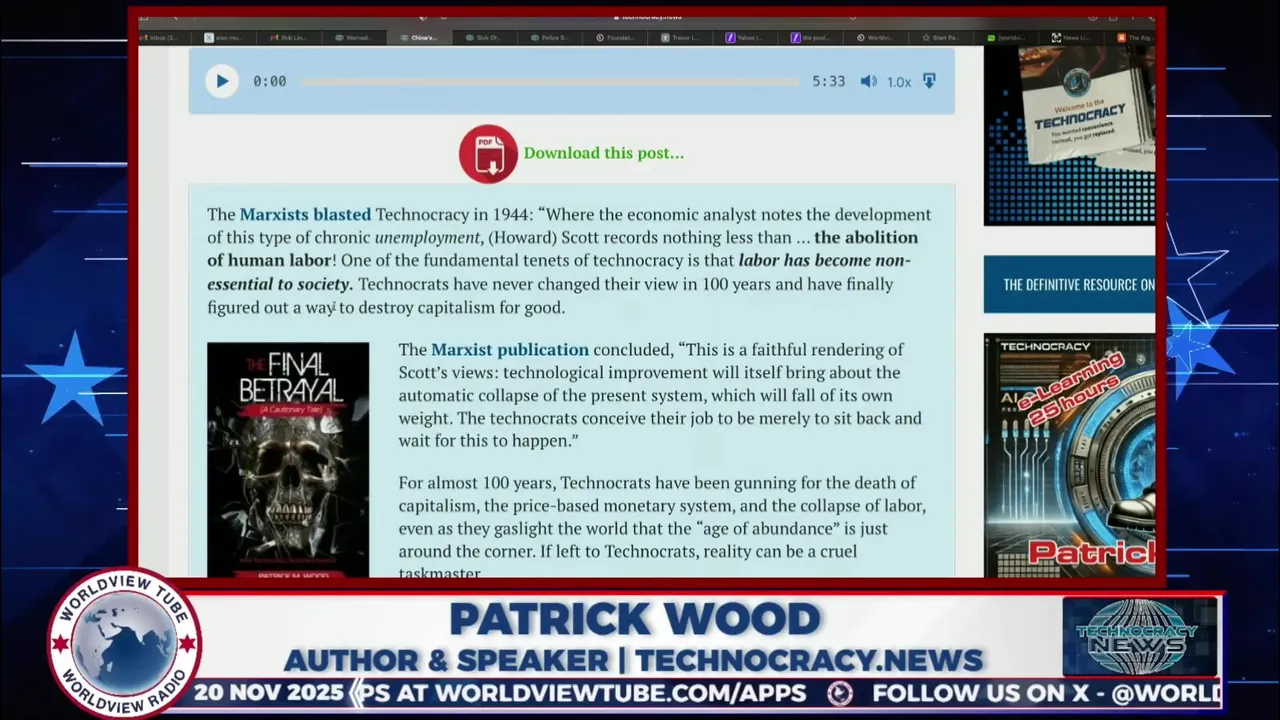Open the 'Welcome to the Technocracy' sidebar image
1280x720 pixels.
(1069, 135)
